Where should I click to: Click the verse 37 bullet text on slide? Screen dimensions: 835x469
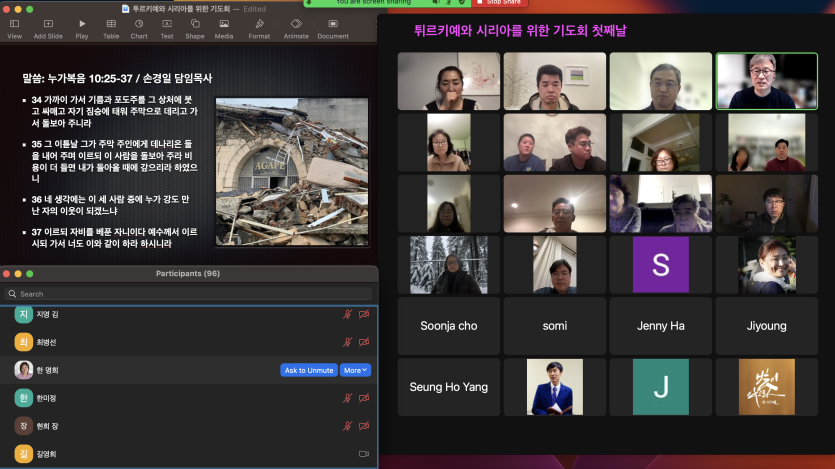[114, 237]
